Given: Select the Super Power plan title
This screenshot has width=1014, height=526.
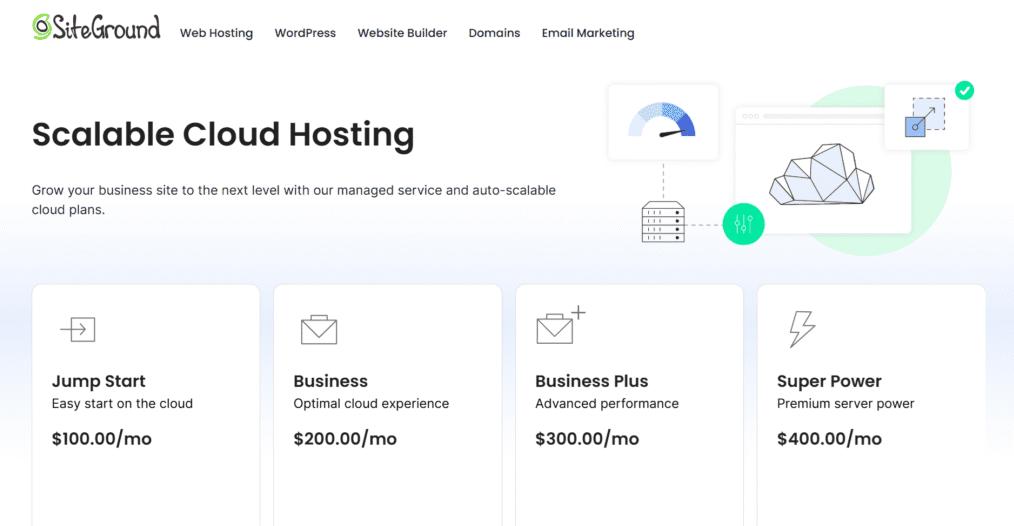Looking at the screenshot, I should (x=829, y=381).
